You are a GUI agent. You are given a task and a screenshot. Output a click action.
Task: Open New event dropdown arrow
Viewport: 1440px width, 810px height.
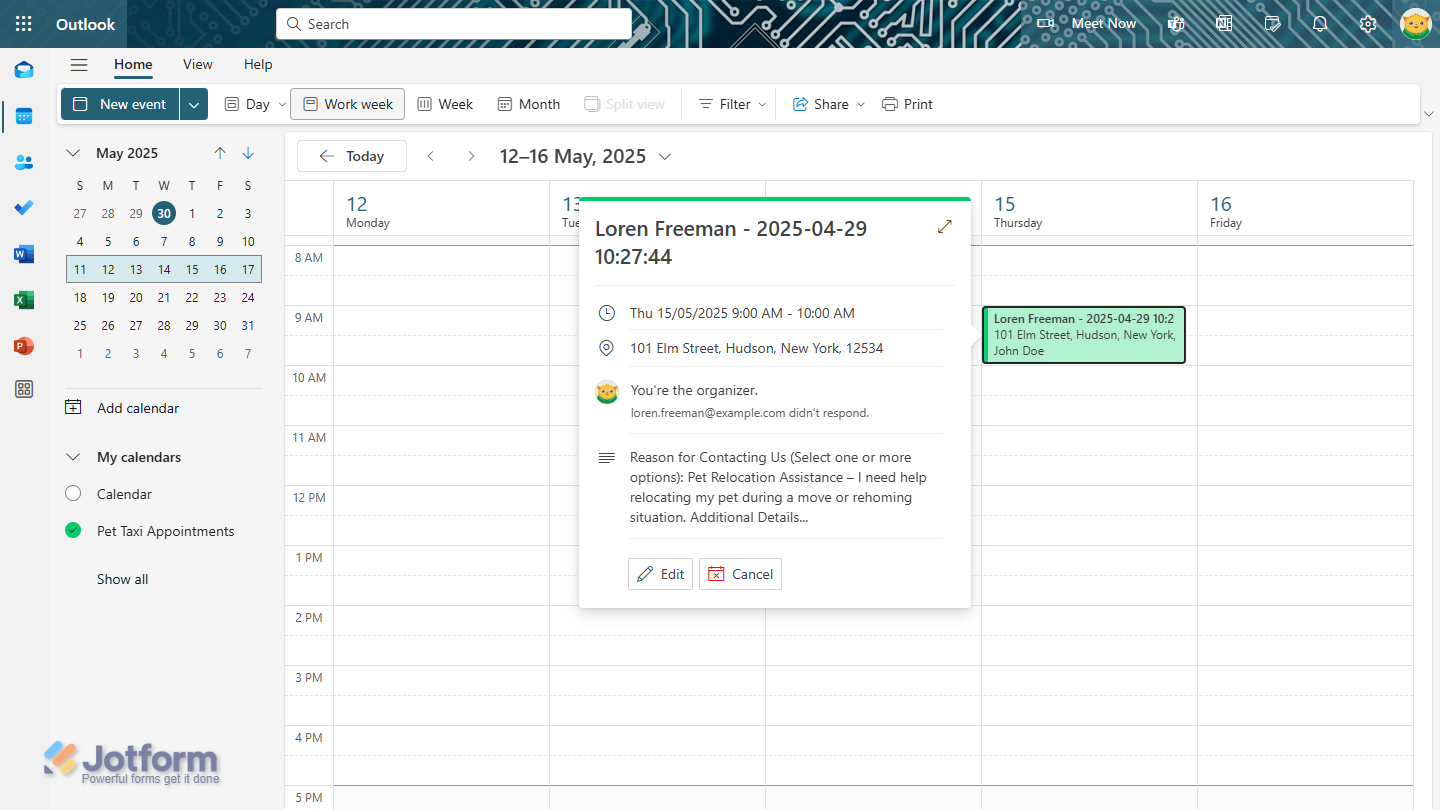point(194,104)
